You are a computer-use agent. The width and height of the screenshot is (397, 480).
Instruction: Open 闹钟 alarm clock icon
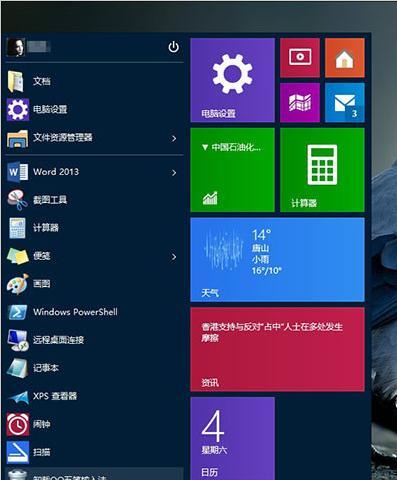point(17,424)
